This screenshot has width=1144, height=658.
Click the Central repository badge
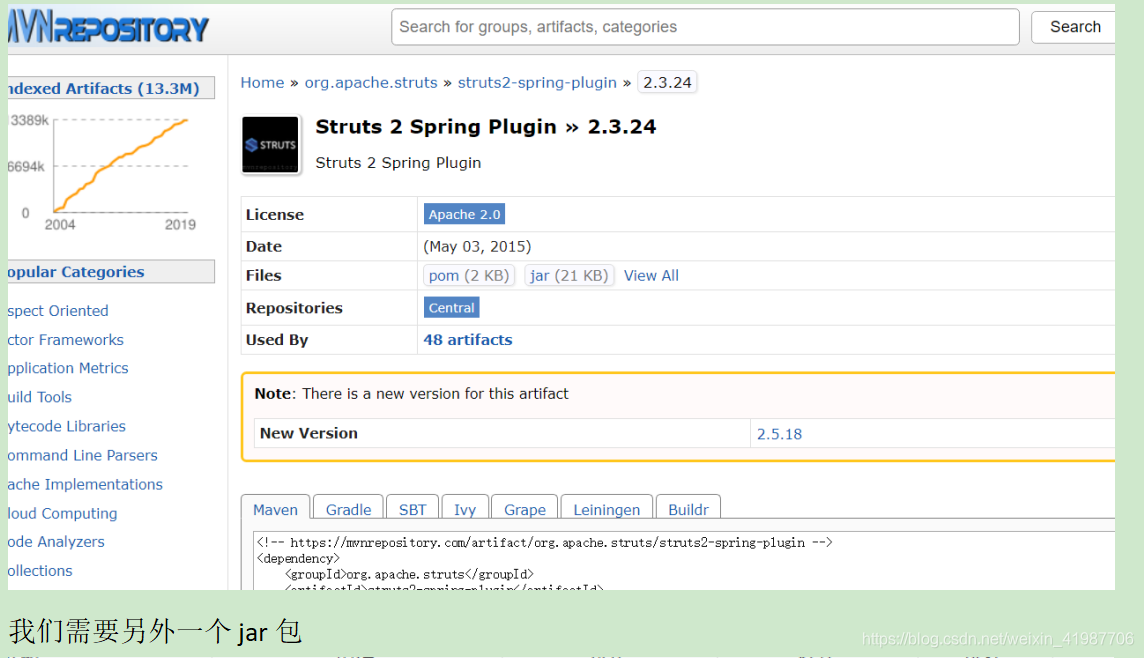click(451, 308)
